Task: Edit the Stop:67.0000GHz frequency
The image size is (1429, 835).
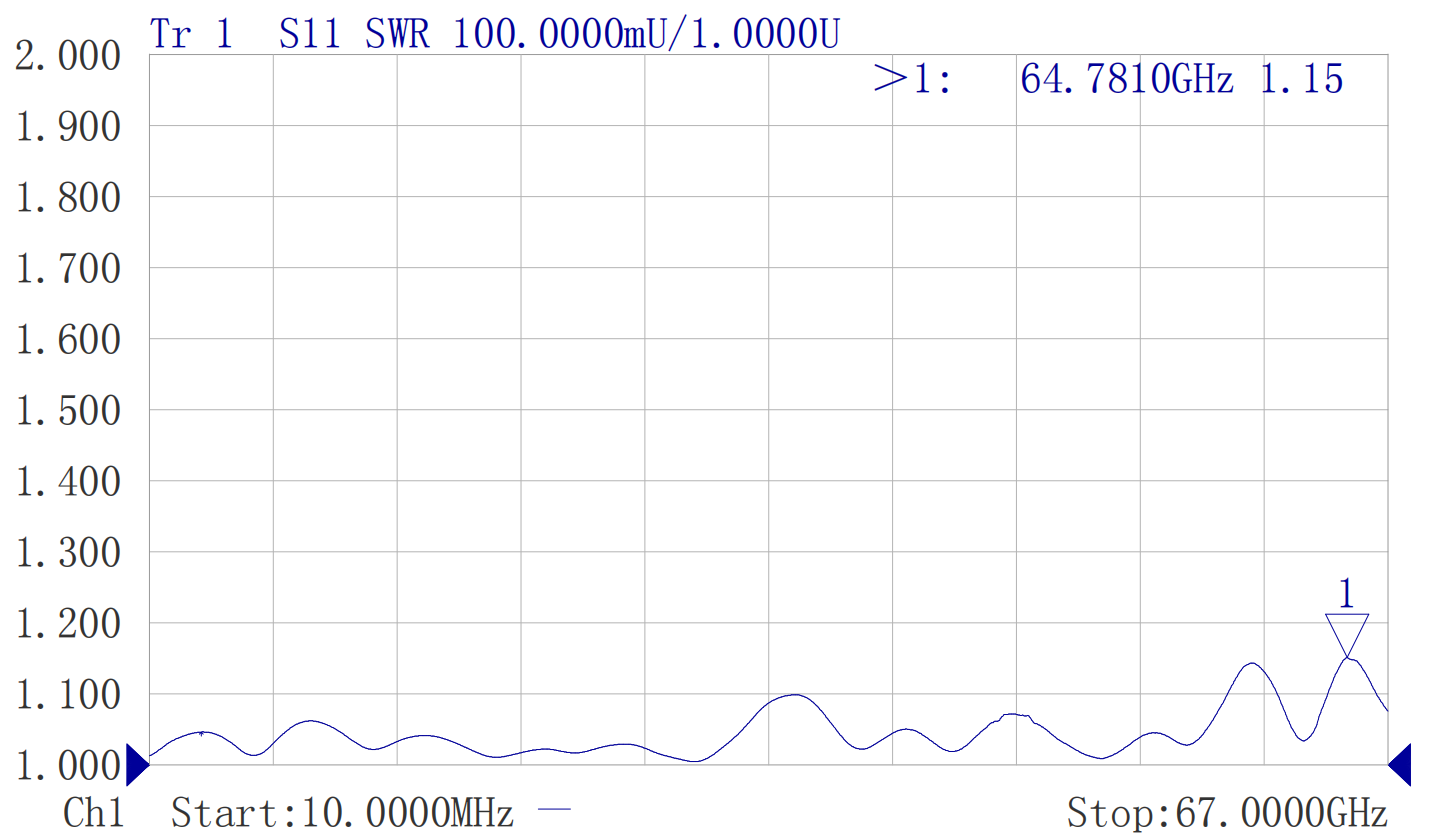Action: point(1227,812)
